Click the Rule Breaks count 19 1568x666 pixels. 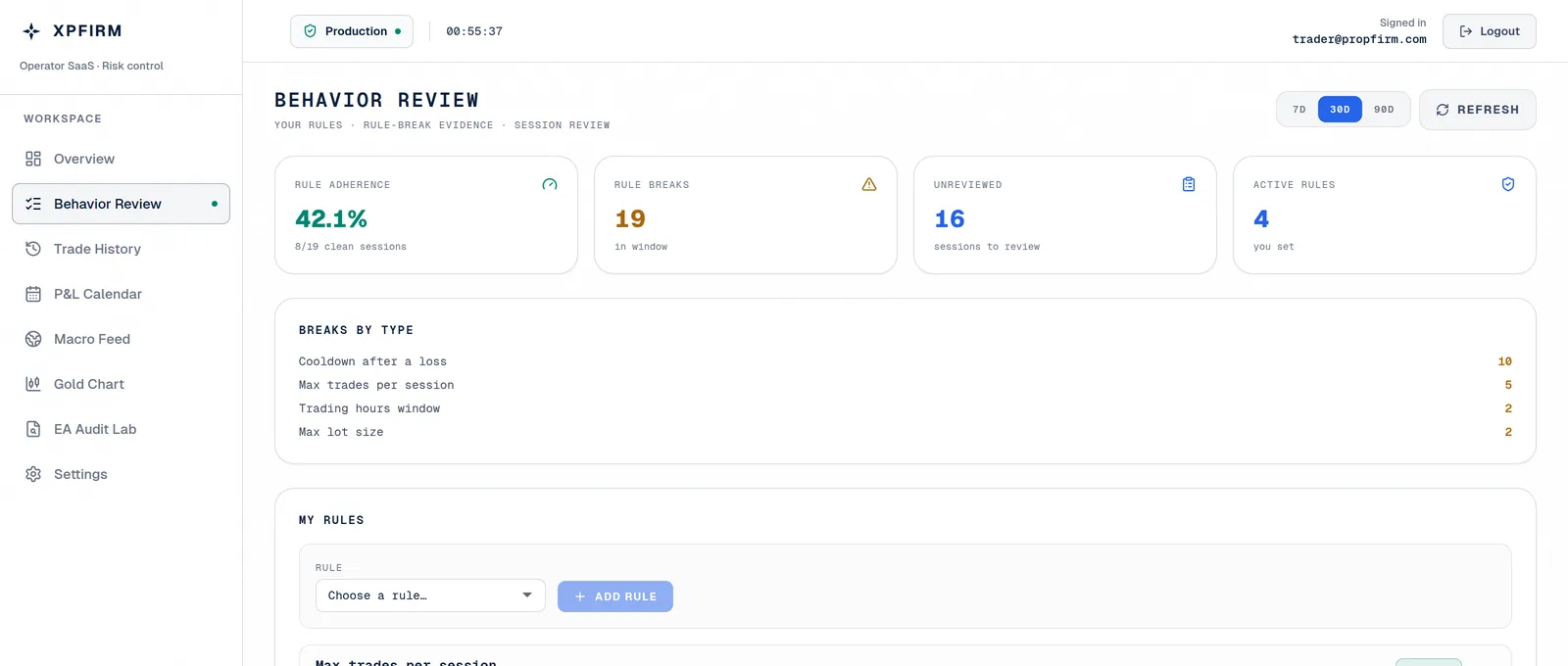[x=630, y=218]
